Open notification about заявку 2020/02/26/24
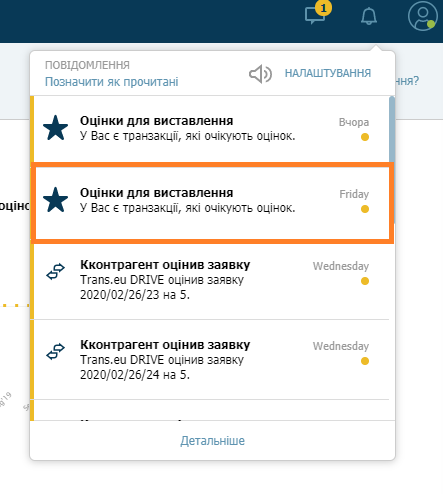 (210, 360)
